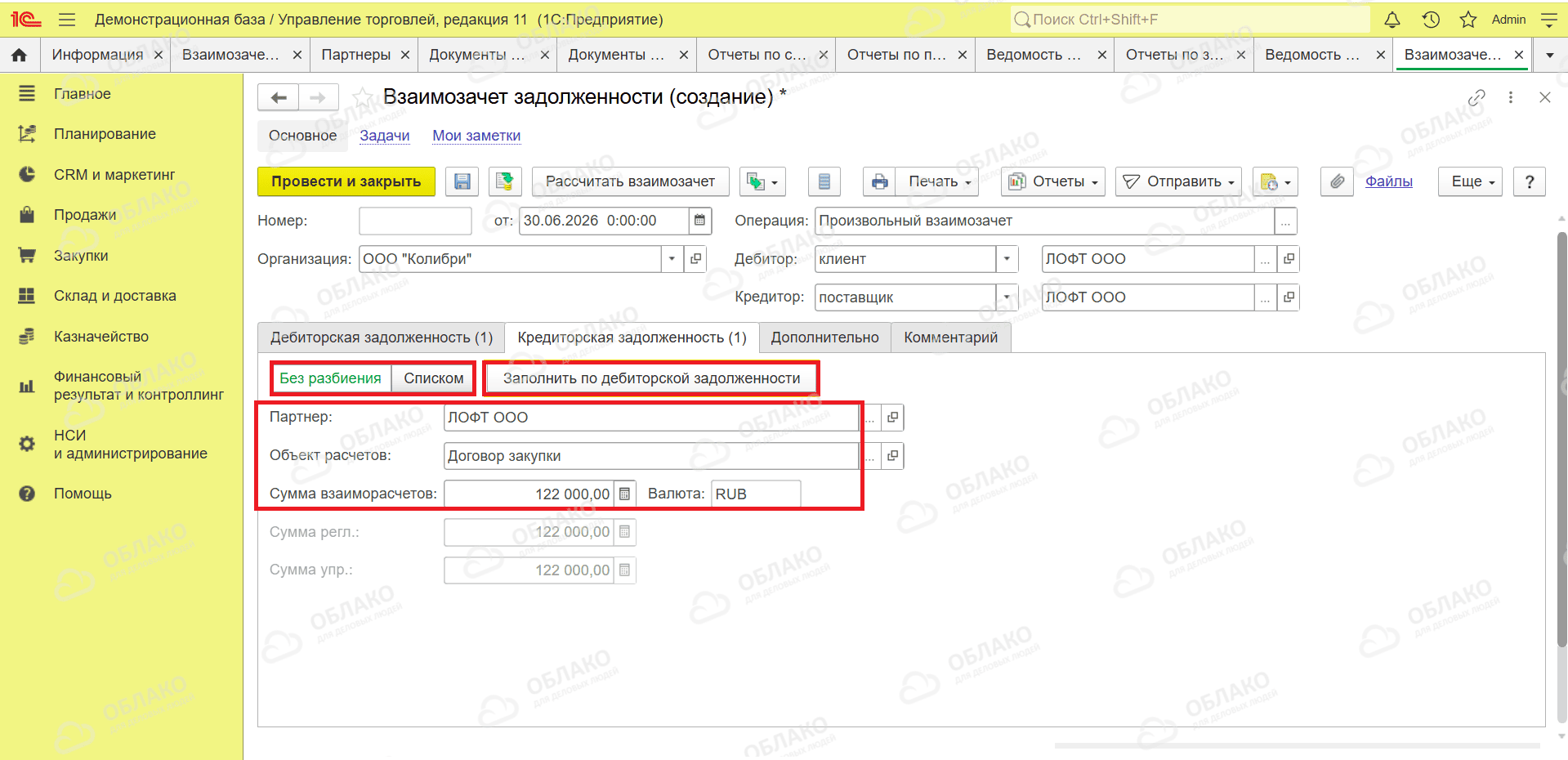Expand creditor type поставщик dropdown
The width and height of the screenshot is (1568, 760).
1007,297
